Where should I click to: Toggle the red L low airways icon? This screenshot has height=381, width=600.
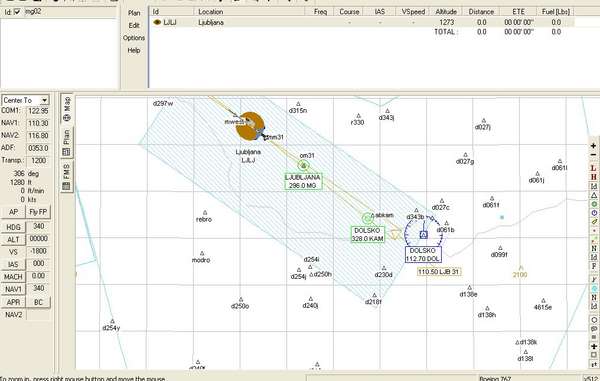593,168
